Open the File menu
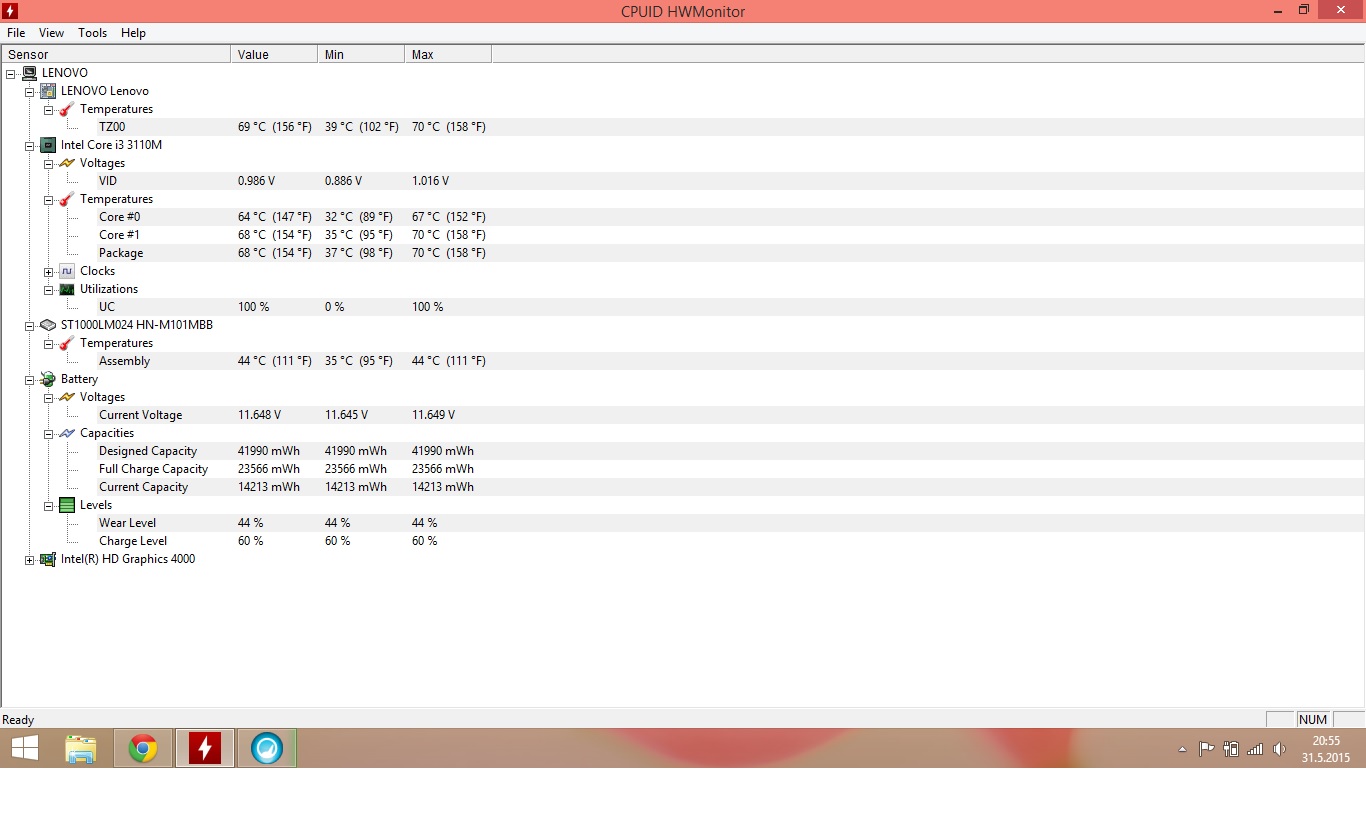Viewport: 1366px width, 838px height. [x=16, y=33]
